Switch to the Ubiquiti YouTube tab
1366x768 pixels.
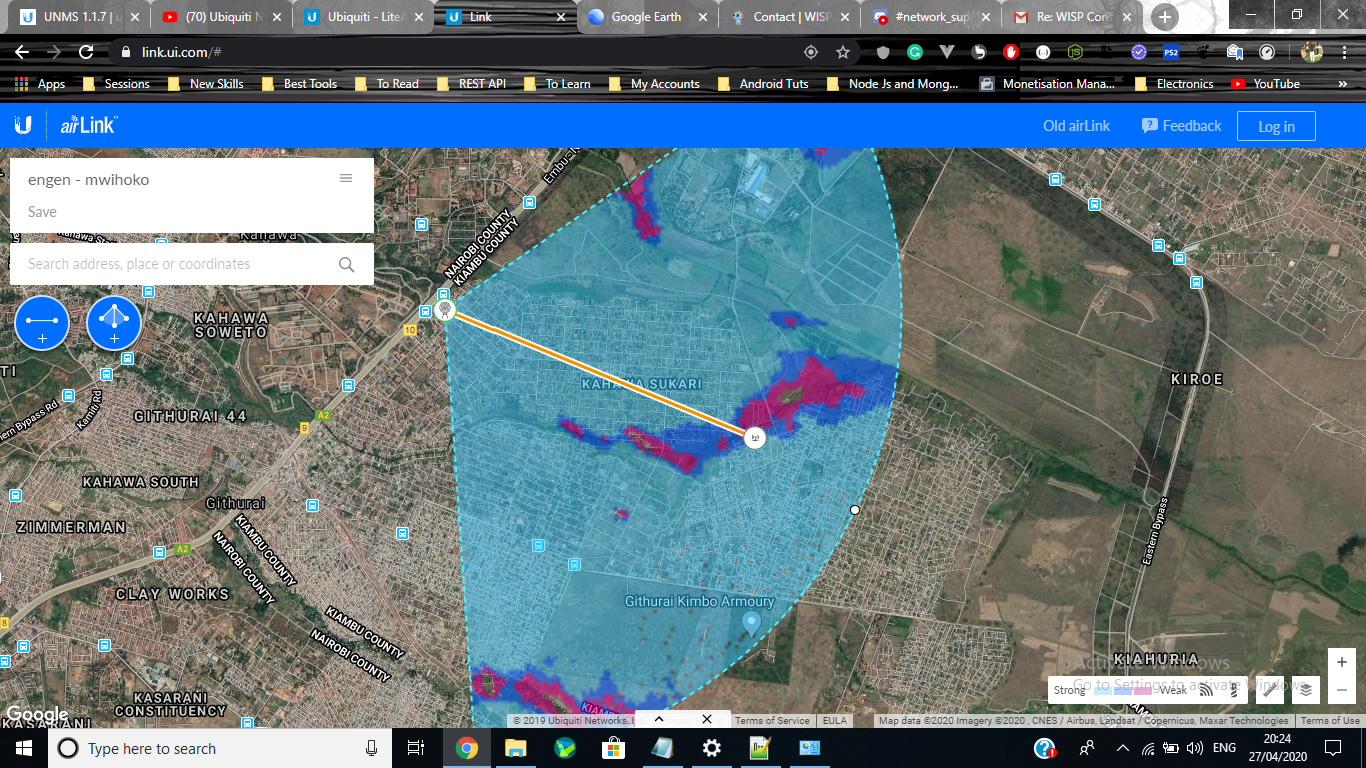click(222, 16)
